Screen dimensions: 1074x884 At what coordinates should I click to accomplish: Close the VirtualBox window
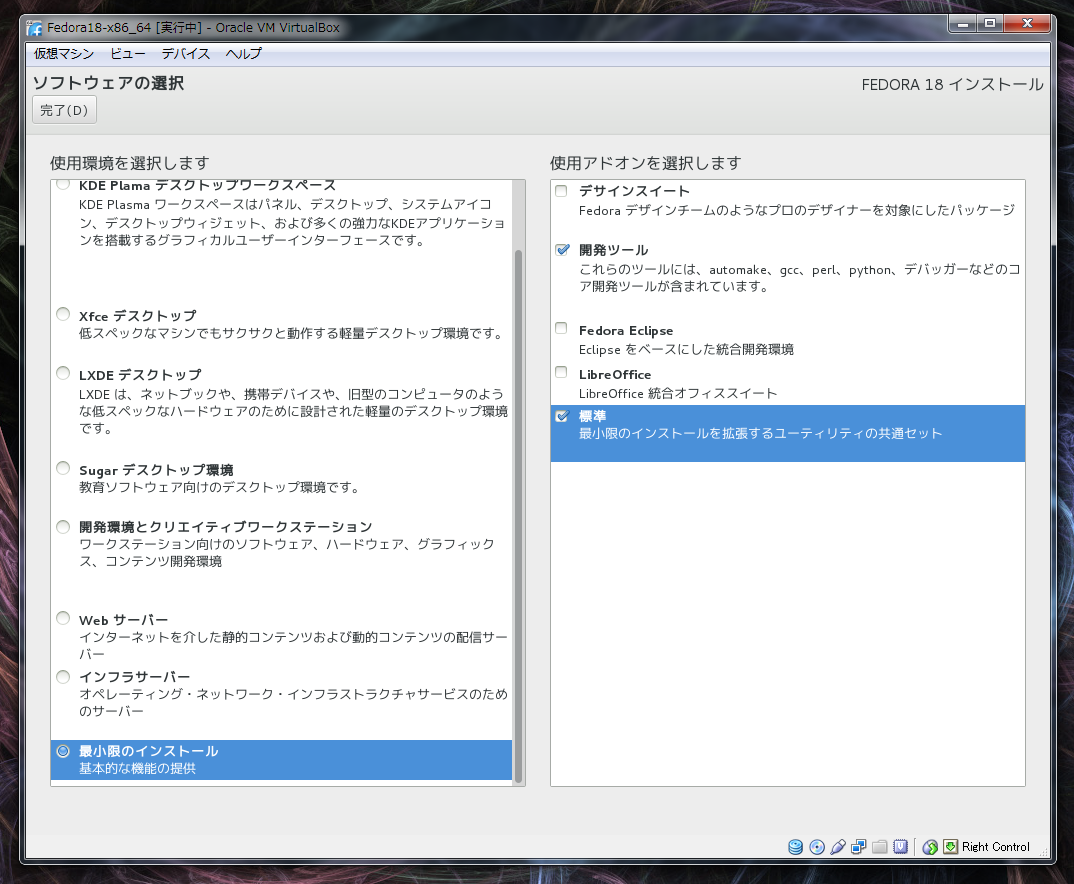tap(1027, 24)
